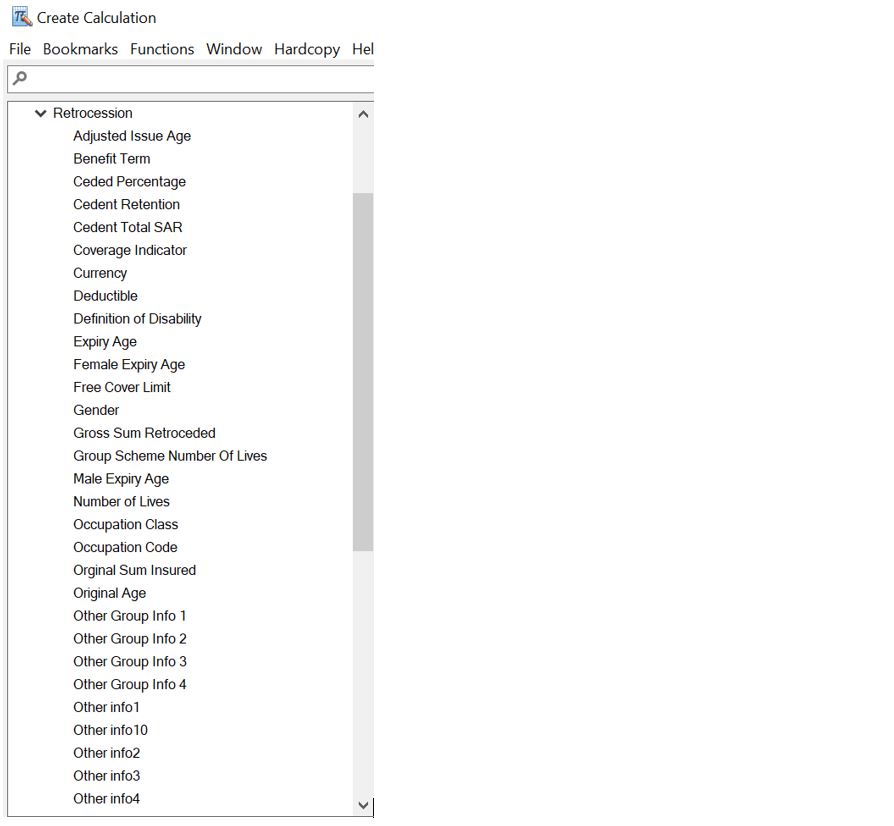Open the Window menu

click(x=234, y=49)
